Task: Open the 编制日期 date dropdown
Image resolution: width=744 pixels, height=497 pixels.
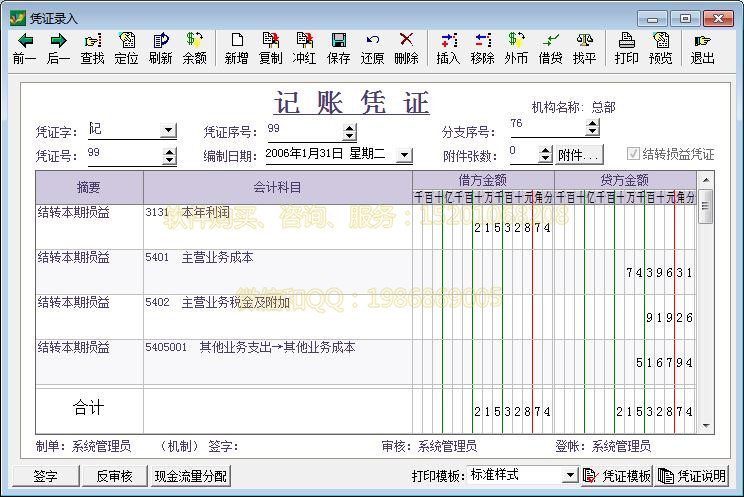Action: pyautogui.click(x=403, y=155)
